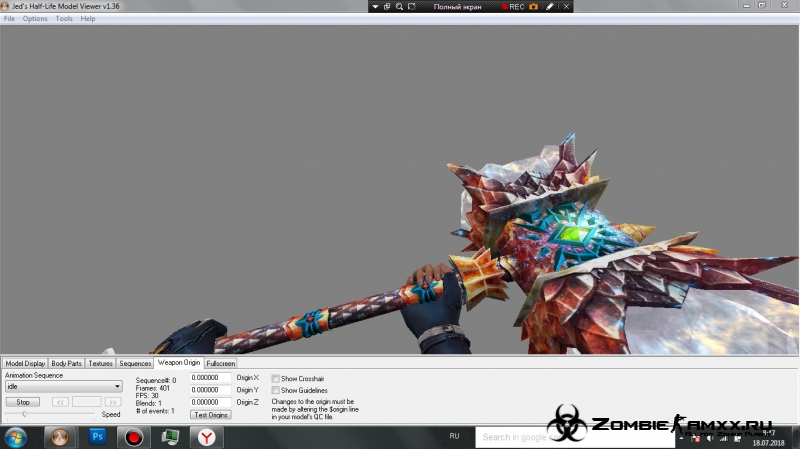Open Yandex Browser from the taskbar
Screen dimensions: 800x449
207,437
